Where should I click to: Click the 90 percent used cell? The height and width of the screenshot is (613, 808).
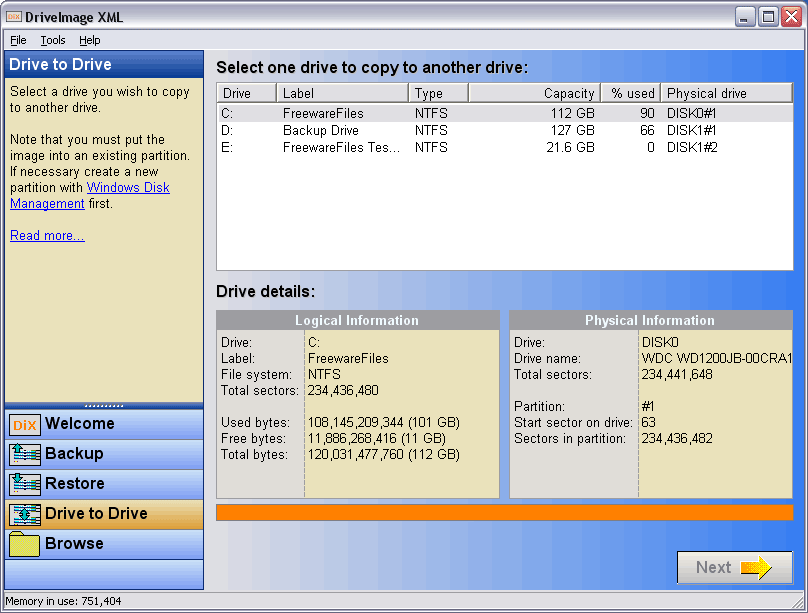coord(647,113)
